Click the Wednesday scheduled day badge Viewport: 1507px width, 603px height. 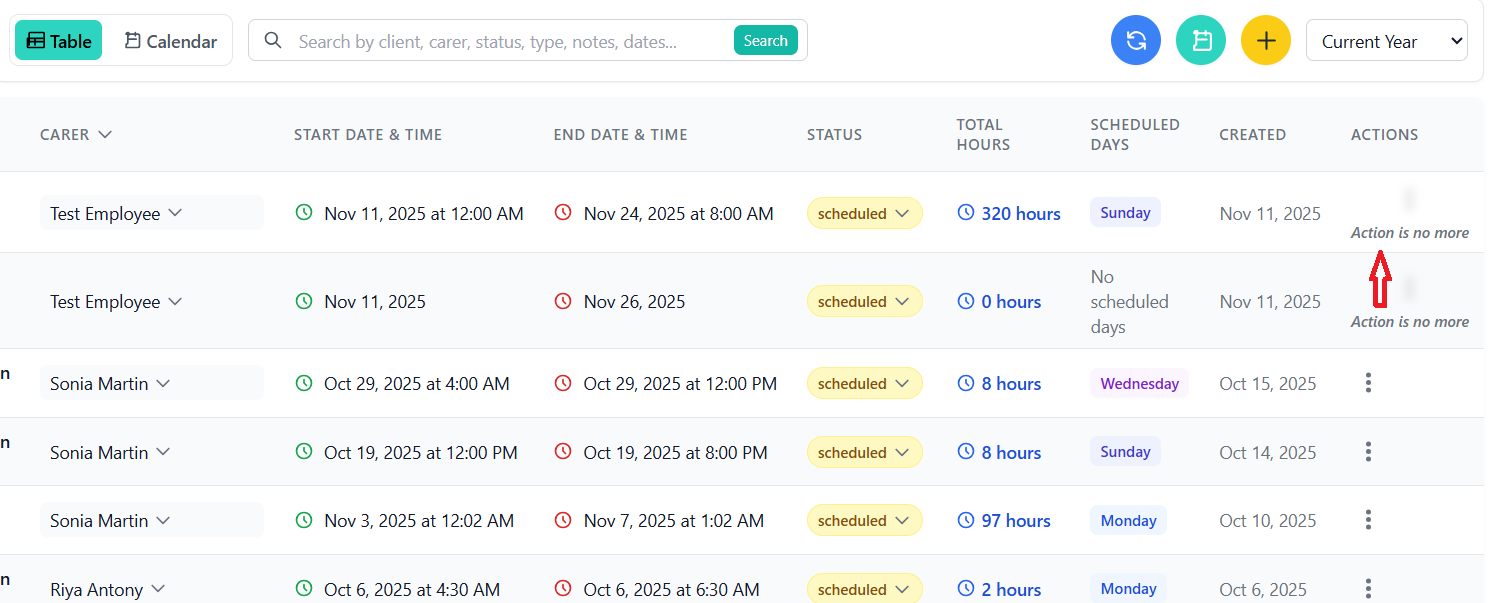(1139, 383)
